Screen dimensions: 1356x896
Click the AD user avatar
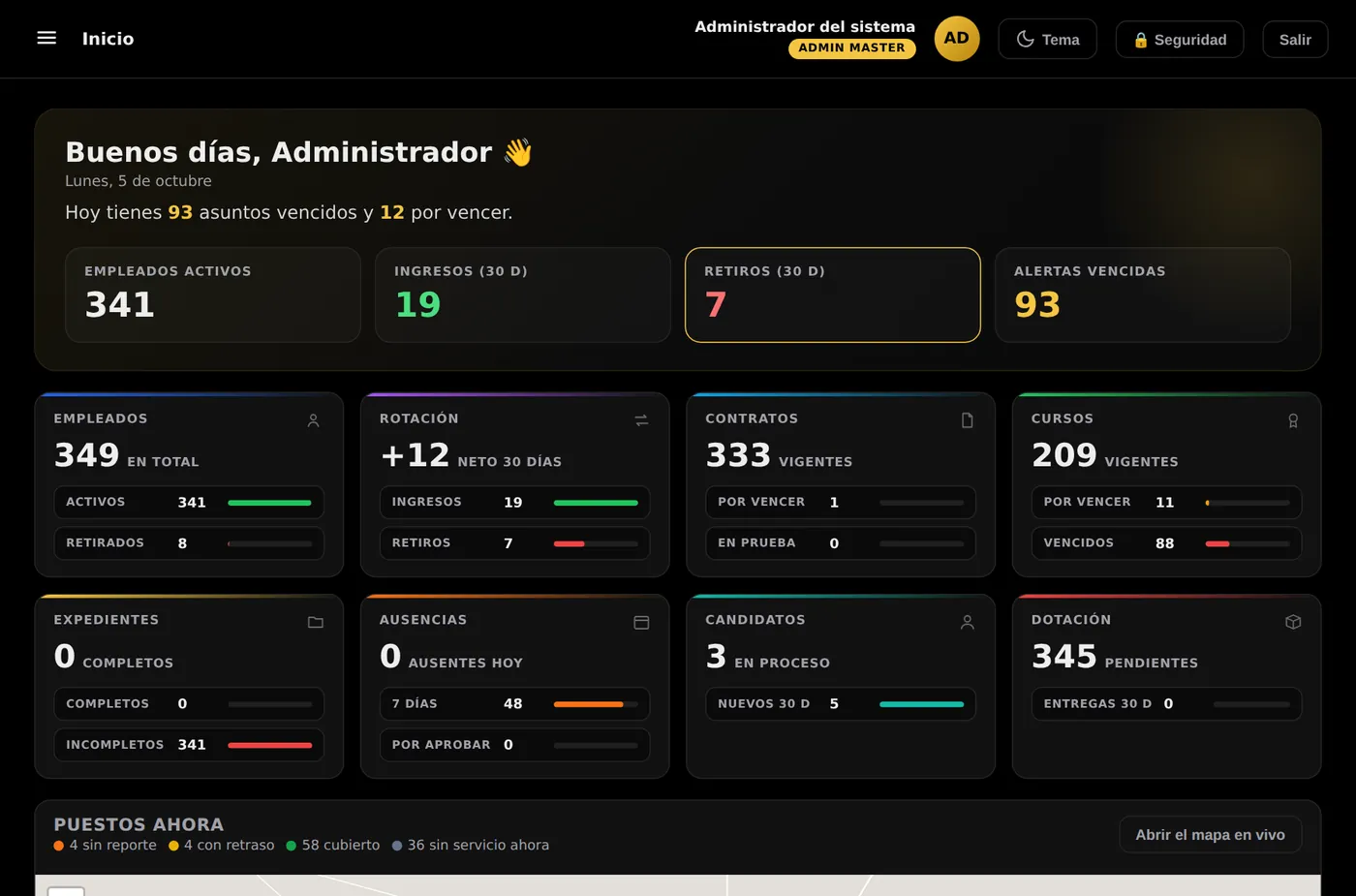tap(957, 39)
